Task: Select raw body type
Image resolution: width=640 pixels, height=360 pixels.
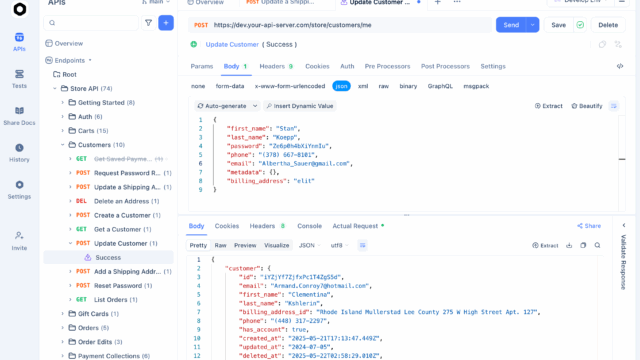Action: click(384, 86)
